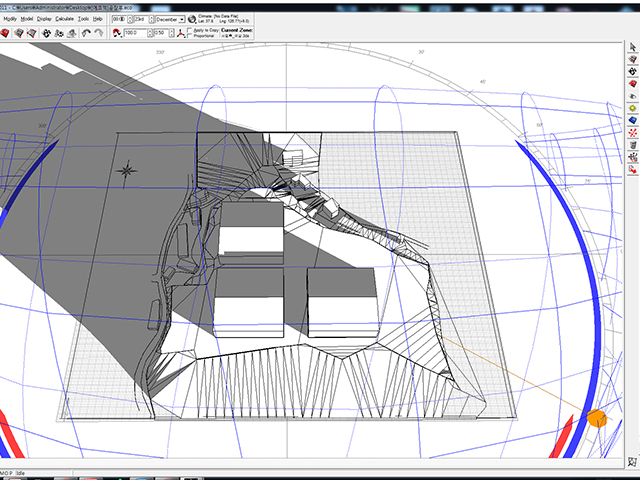
Task: Open the December month dropdown
Action: (181, 20)
